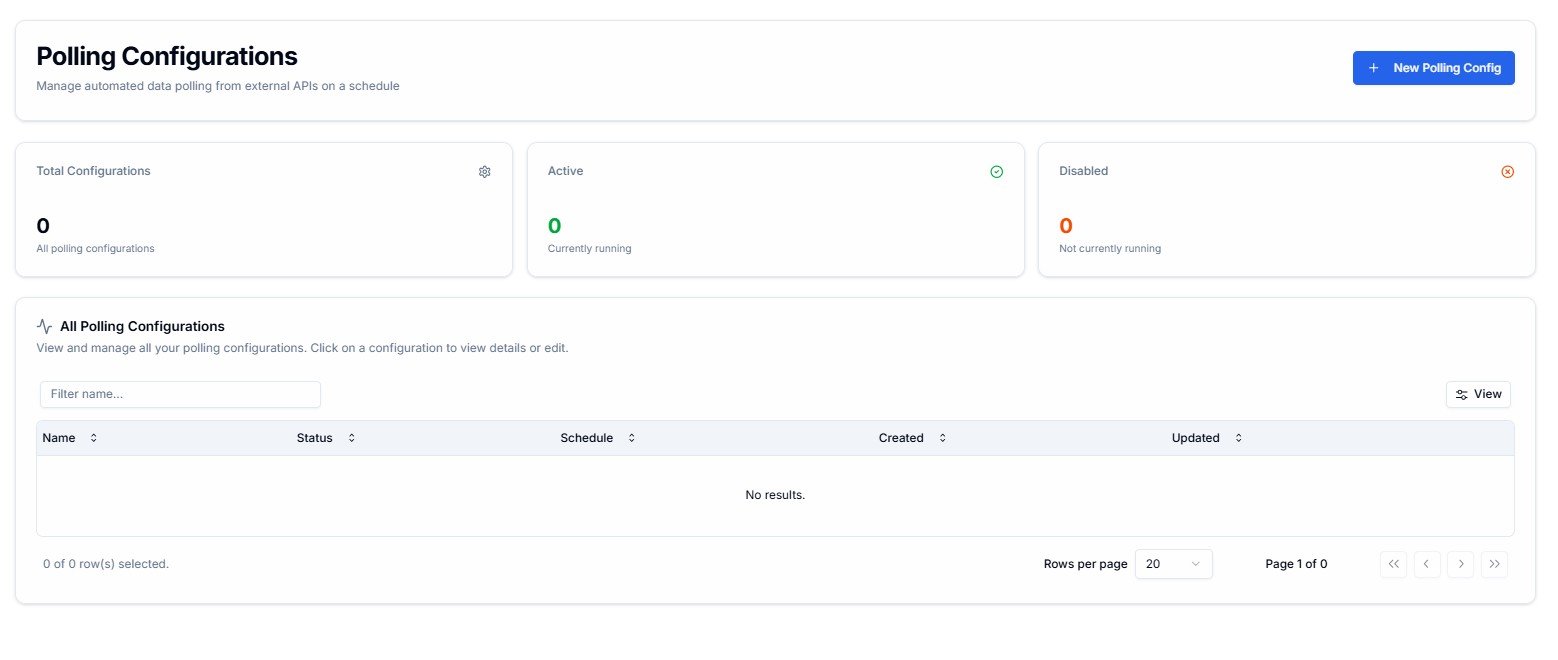This screenshot has height=660, width=1558.
Task: Click the New Polling Config button
Action: (x=1433, y=68)
